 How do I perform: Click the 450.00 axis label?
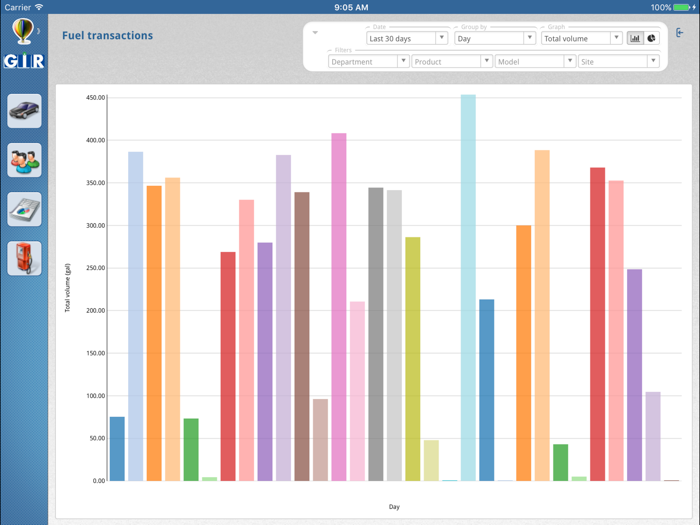[x=96, y=97]
